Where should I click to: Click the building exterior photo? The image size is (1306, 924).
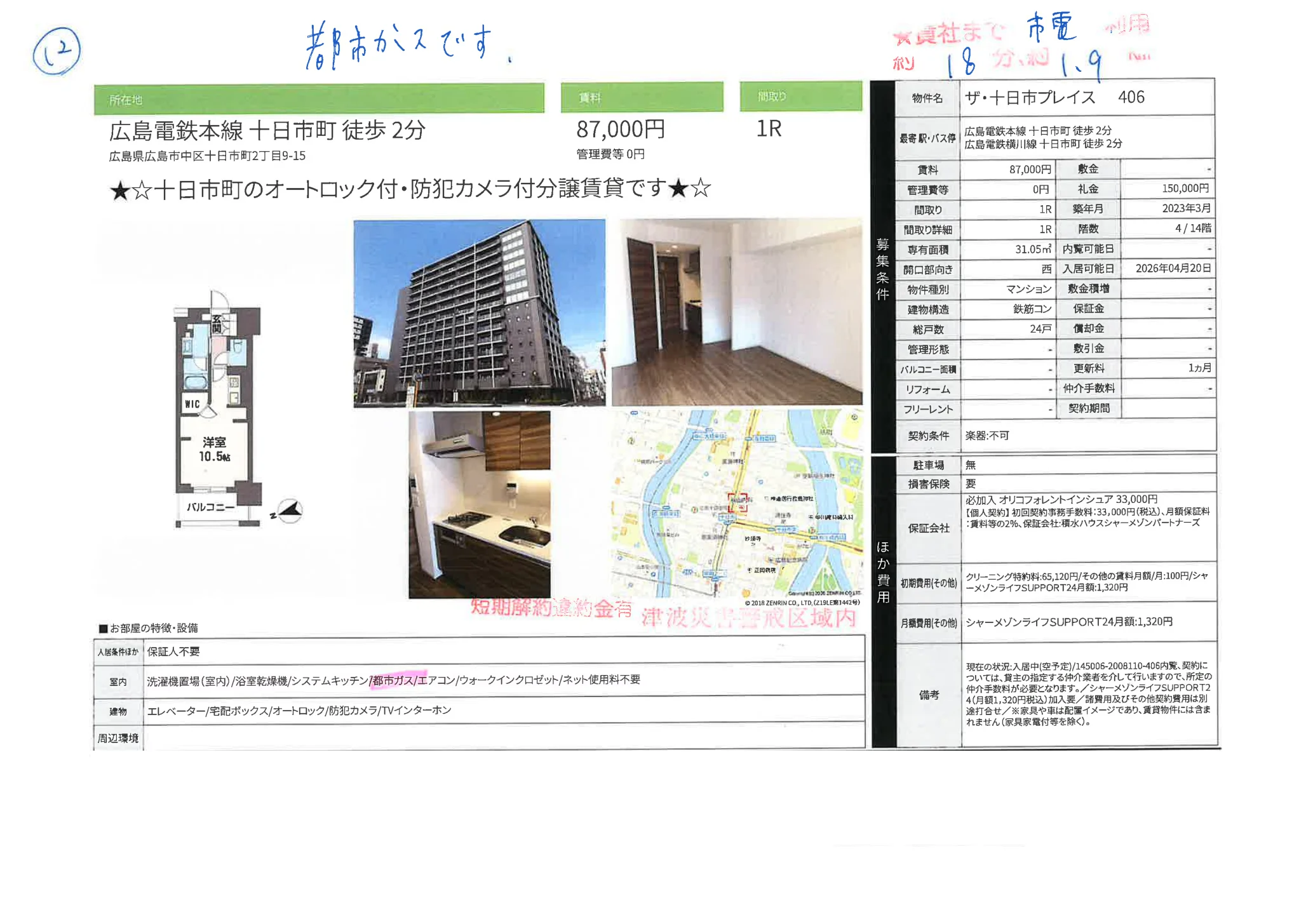479,312
